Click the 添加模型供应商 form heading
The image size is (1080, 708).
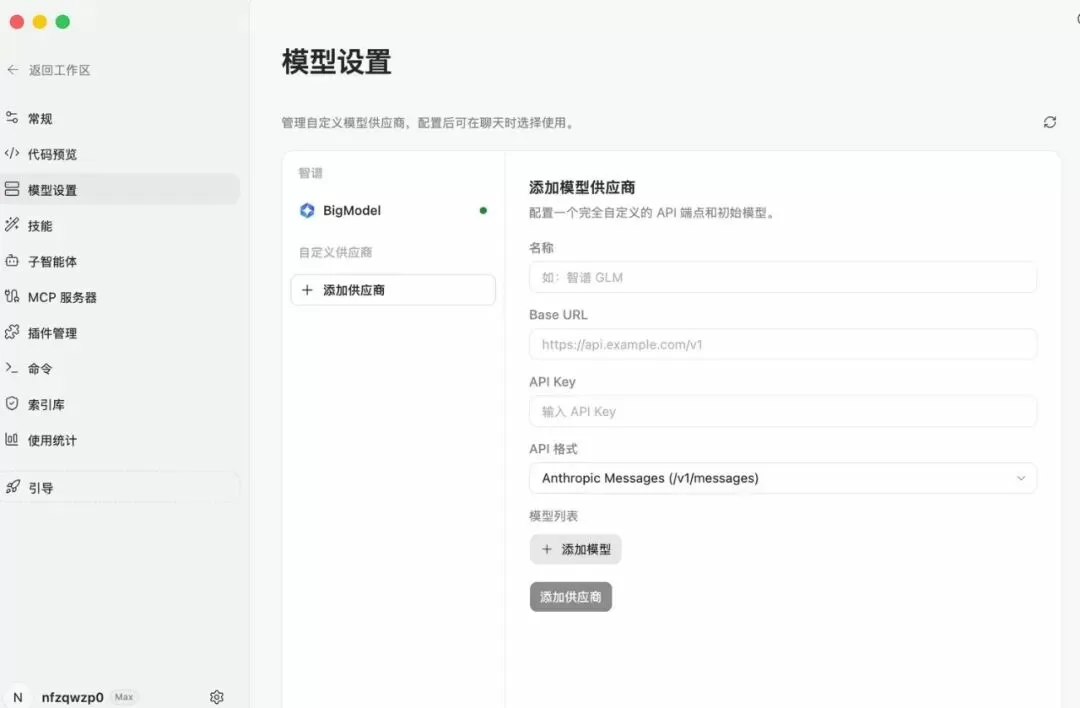click(582, 187)
